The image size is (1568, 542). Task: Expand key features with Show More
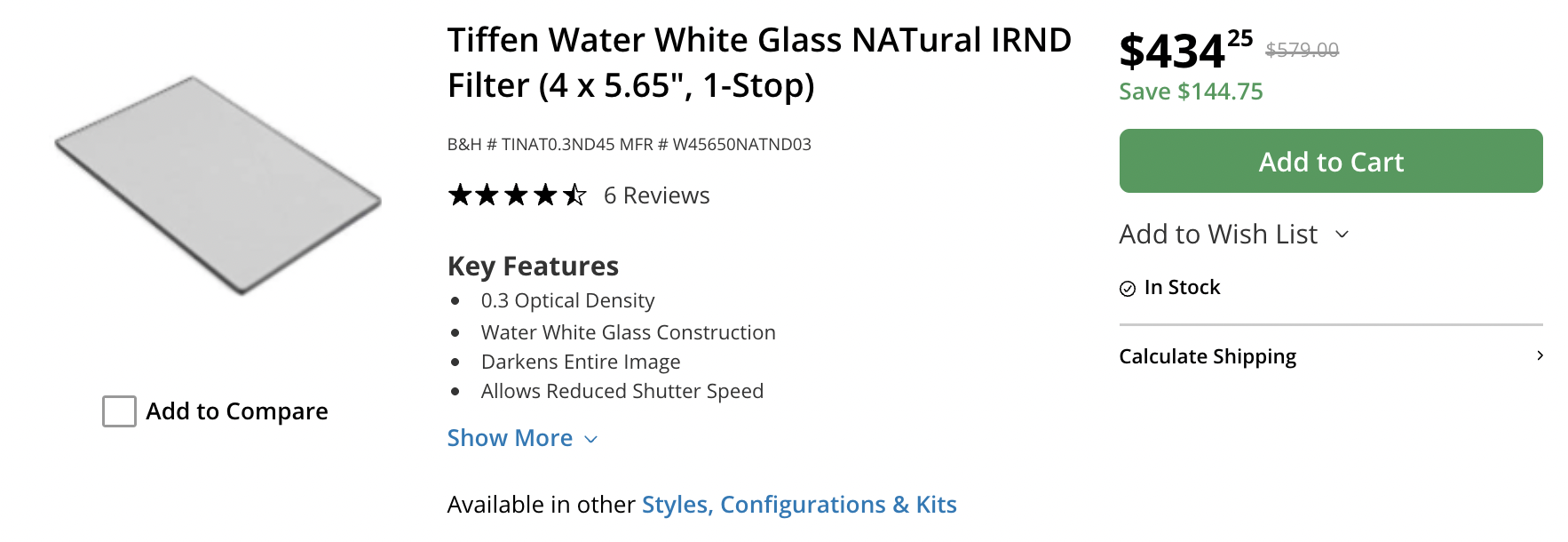[510, 438]
